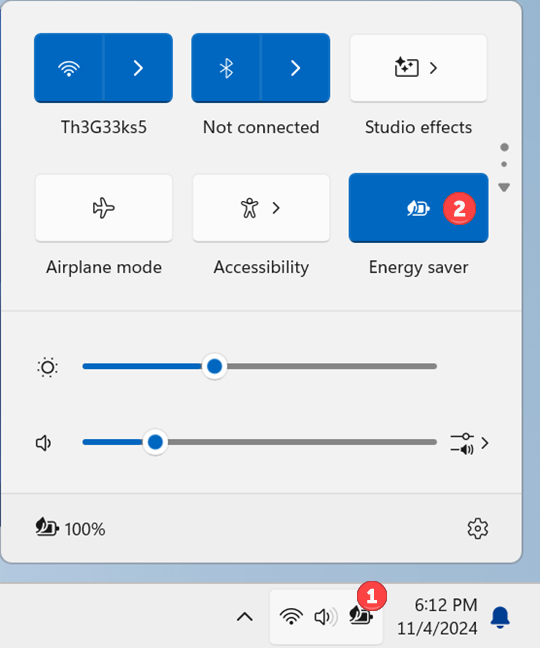Open the Wi-Fi networks list chevron
This screenshot has height=648, width=540.
pyautogui.click(x=138, y=68)
